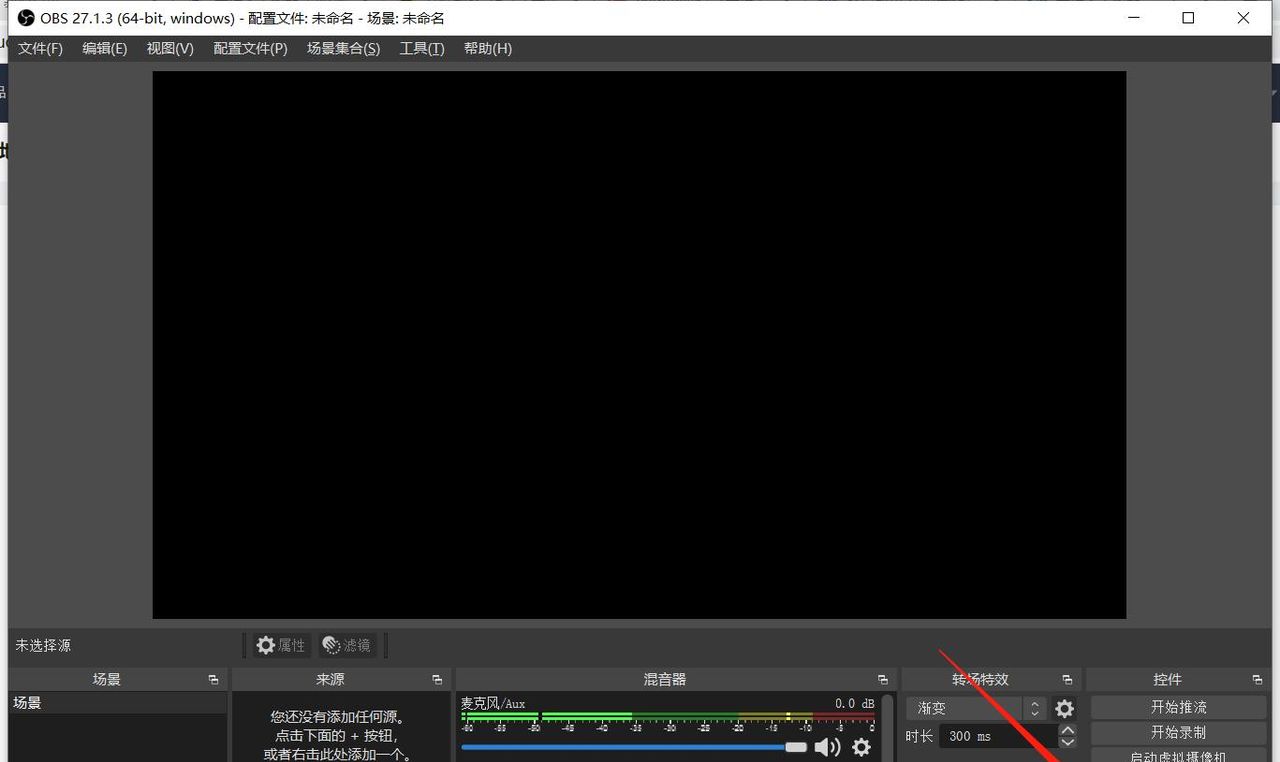The image size is (1280, 762).
Task: Open the 文件(F) menu
Action: 40,48
